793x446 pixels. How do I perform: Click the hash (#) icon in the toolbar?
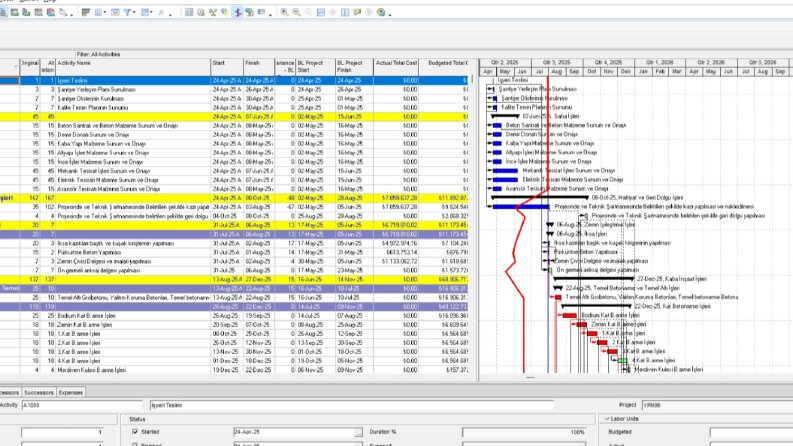161,12
